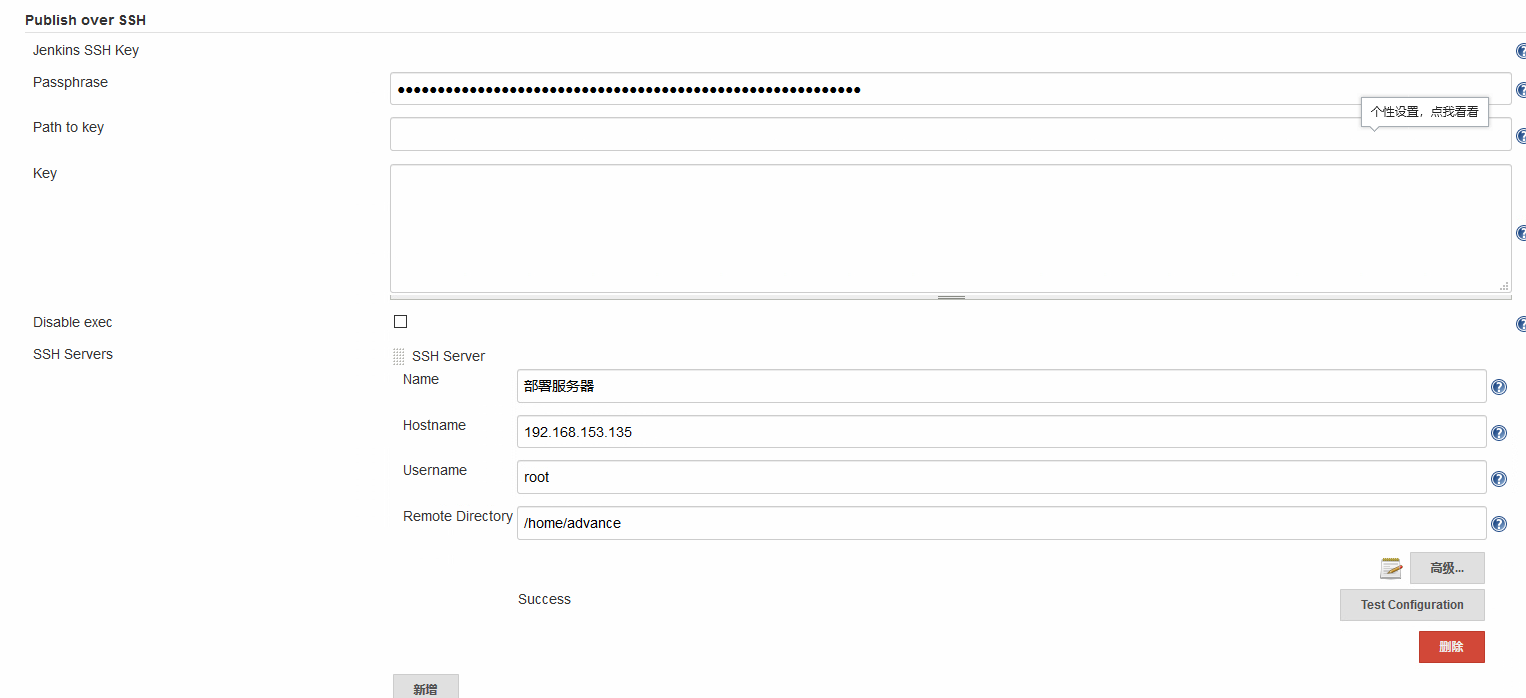Screen dimensions: 1526x698
Task: Open help icon beside Key textarea
Action: point(1521,233)
